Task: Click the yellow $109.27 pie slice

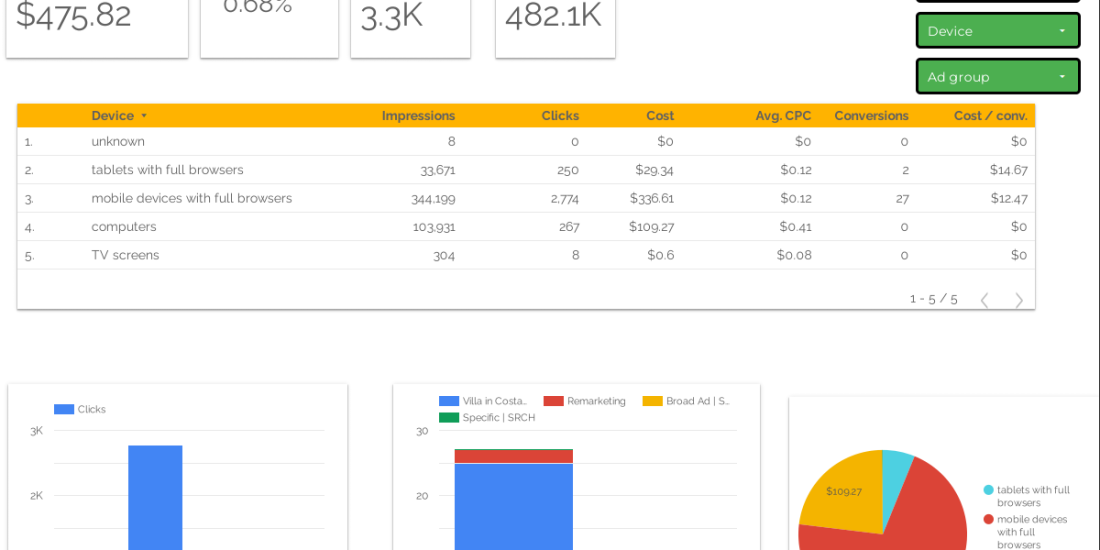Action: [845, 491]
